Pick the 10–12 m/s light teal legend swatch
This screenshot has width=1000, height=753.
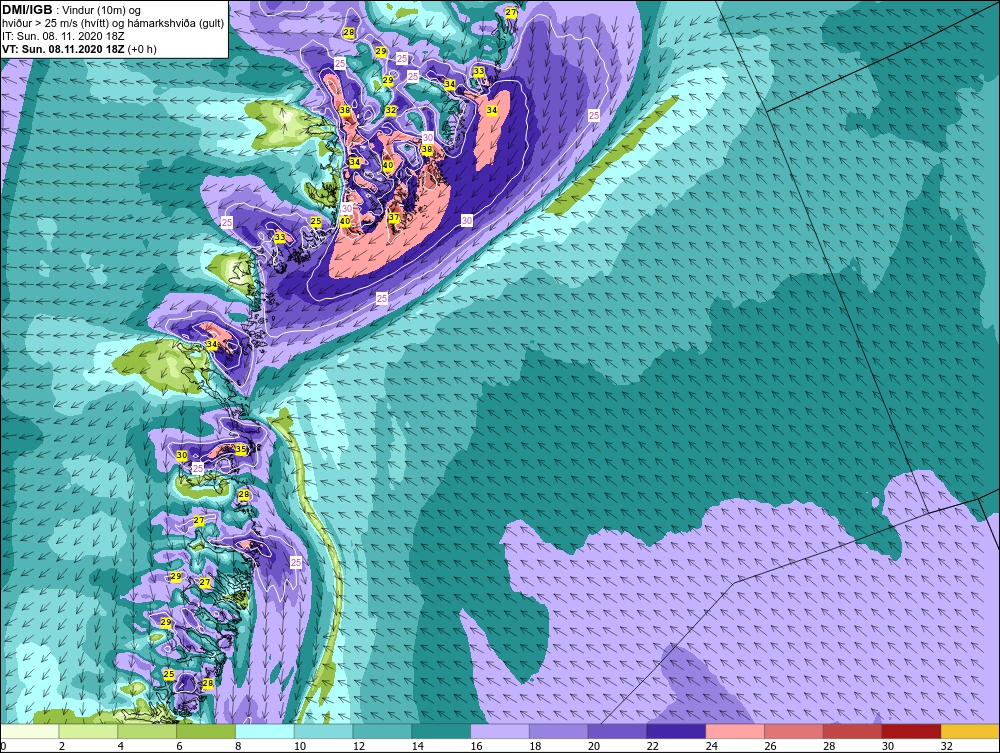click(323, 731)
